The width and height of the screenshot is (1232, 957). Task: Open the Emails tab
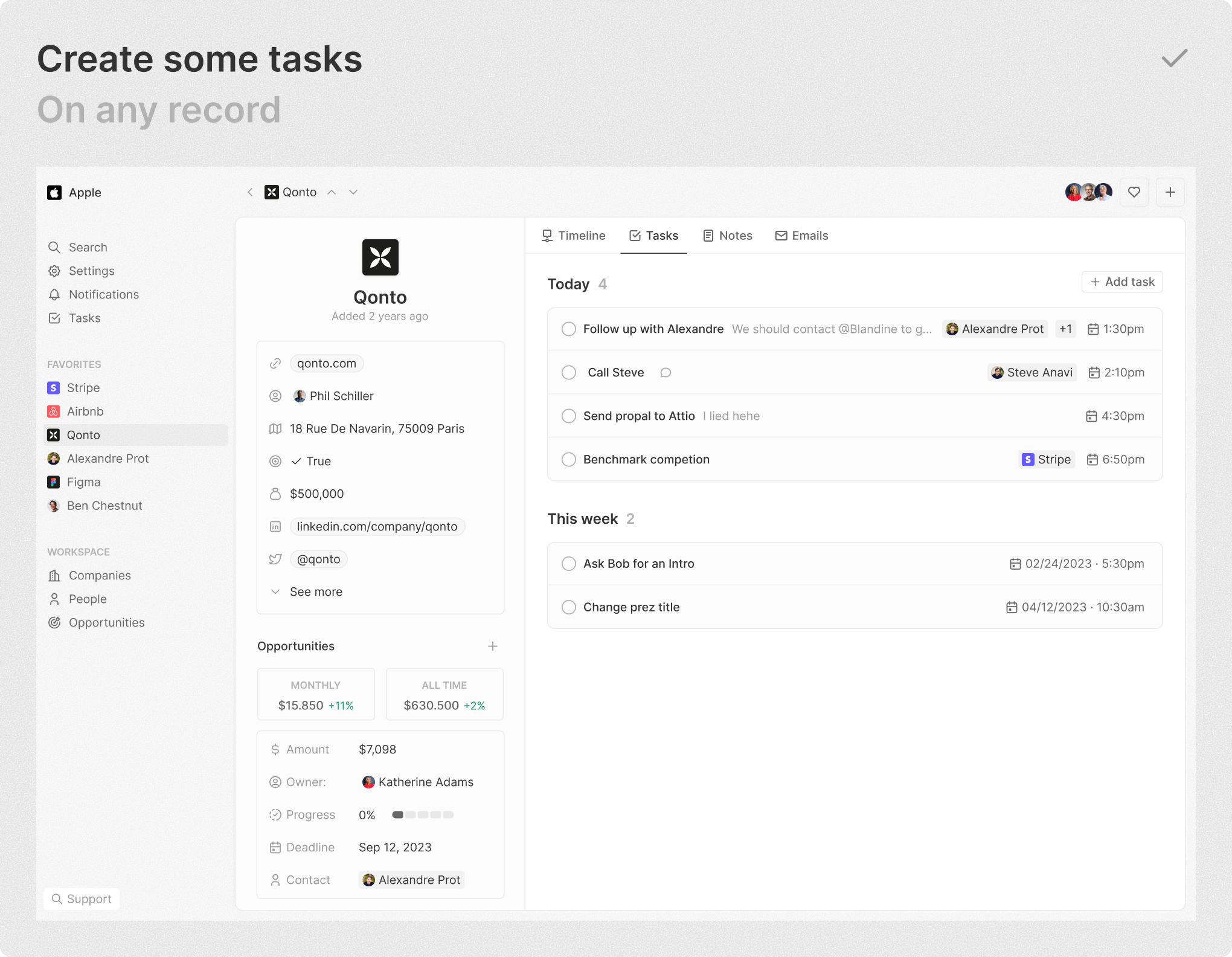[801, 236]
